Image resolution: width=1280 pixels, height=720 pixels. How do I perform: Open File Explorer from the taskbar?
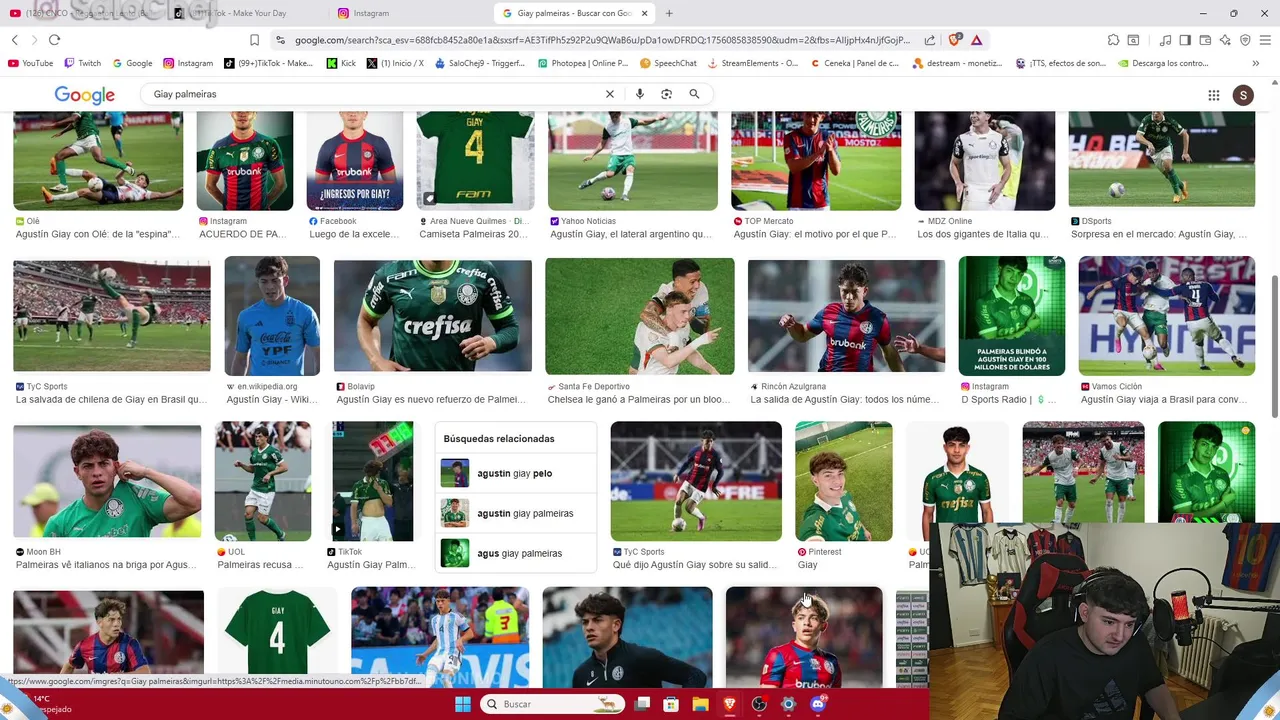click(700, 704)
